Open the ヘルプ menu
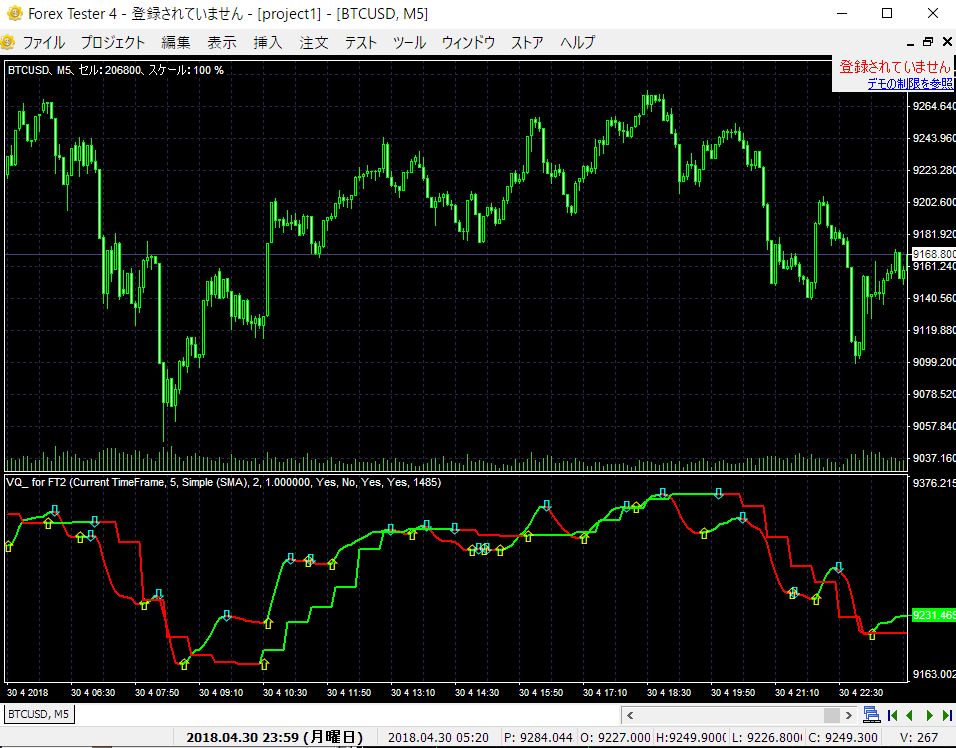The height and width of the screenshot is (748, 956). click(x=577, y=43)
